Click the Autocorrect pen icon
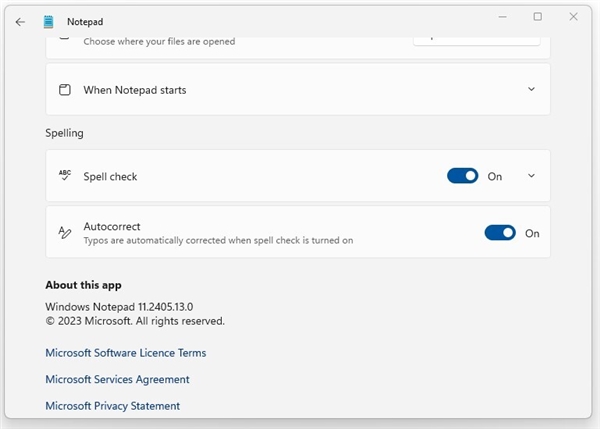The height and width of the screenshot is (429, 600). [65, 232]
